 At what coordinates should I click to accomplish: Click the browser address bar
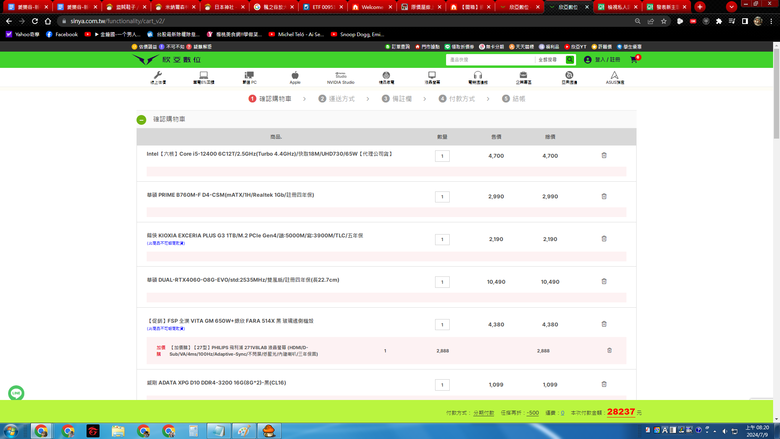[348, 21]
